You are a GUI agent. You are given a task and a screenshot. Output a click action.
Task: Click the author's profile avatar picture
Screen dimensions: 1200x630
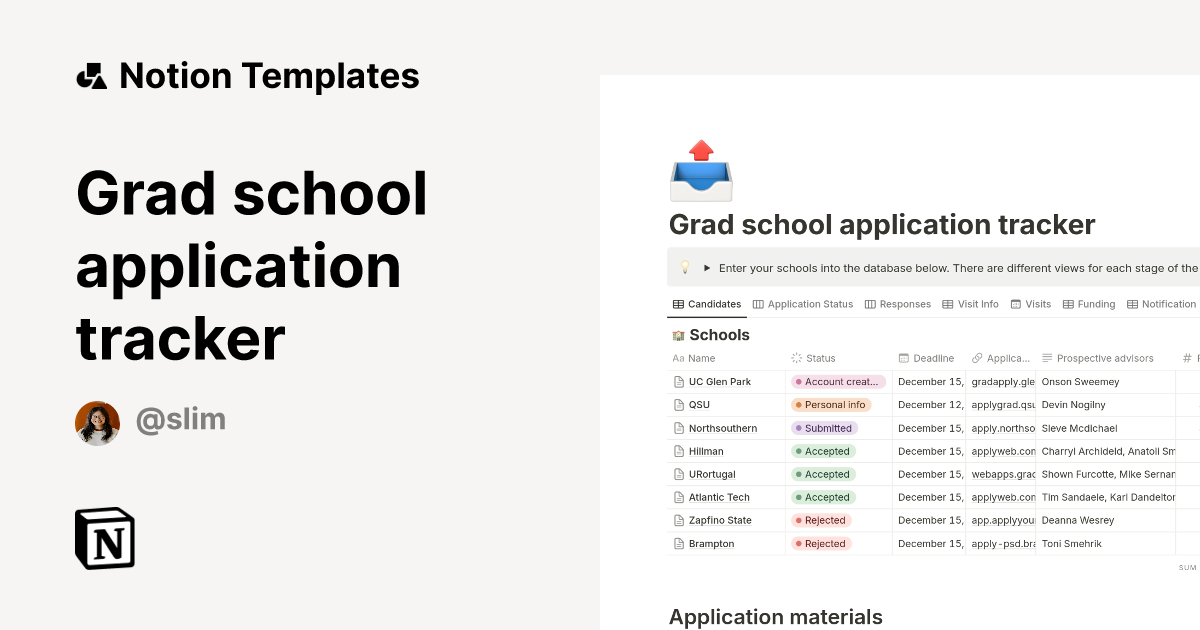pos(97,422)
